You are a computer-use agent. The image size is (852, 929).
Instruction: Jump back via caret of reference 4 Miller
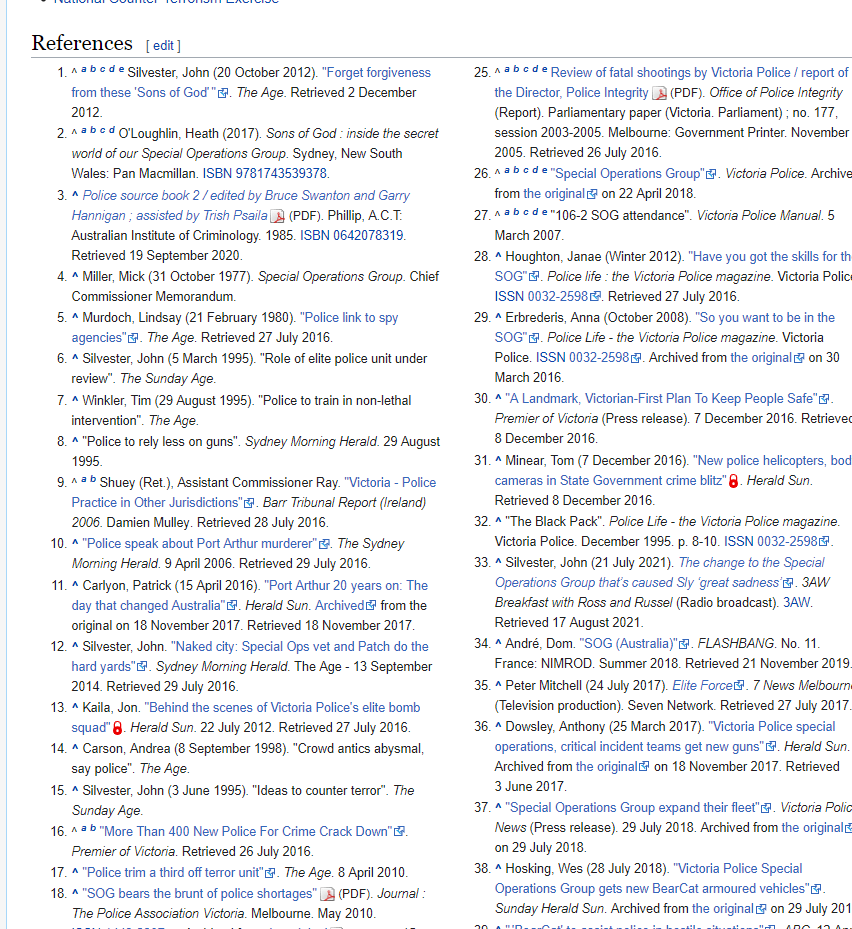point(75,275)
